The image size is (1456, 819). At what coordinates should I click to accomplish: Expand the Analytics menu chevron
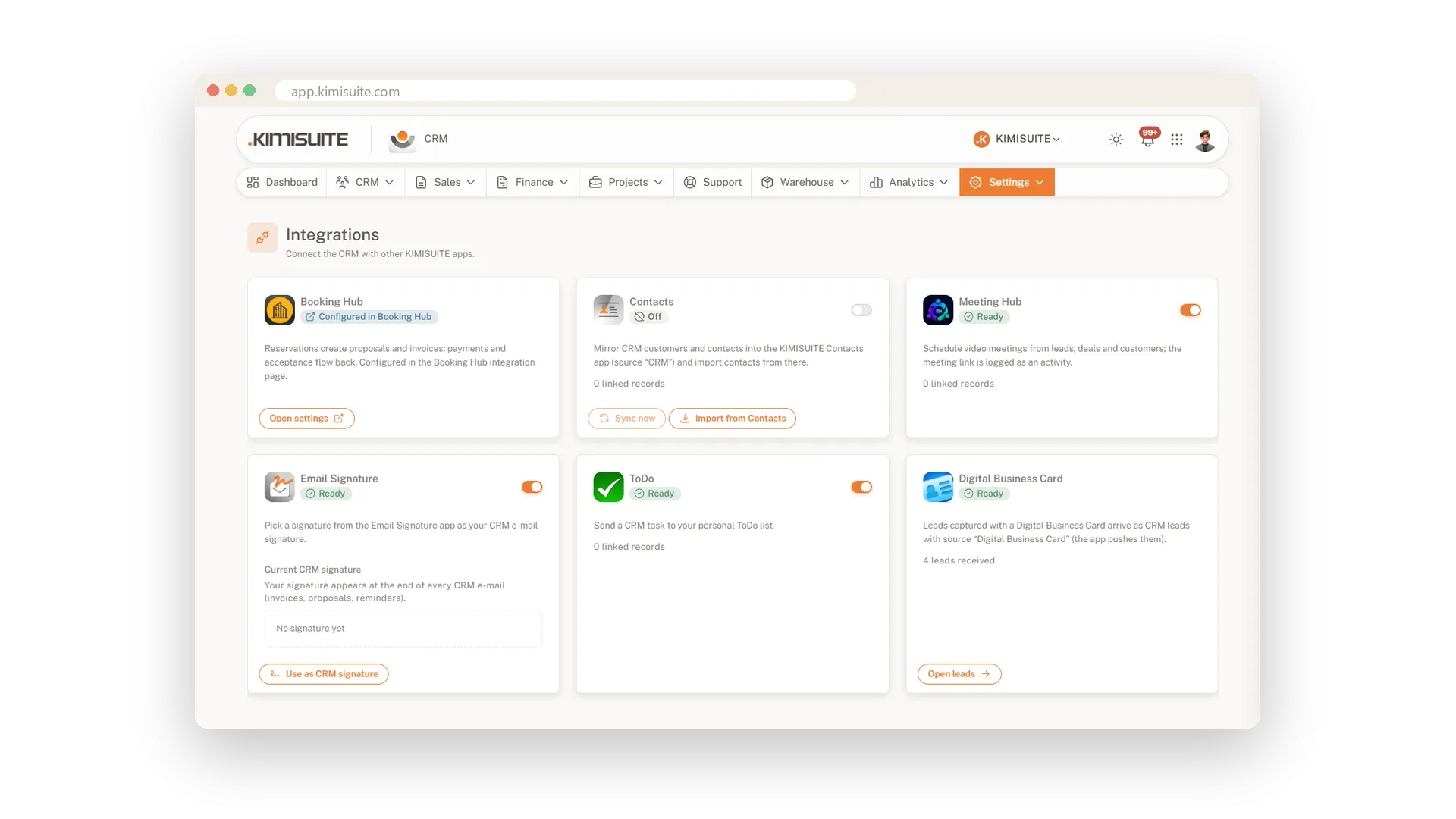943,183
